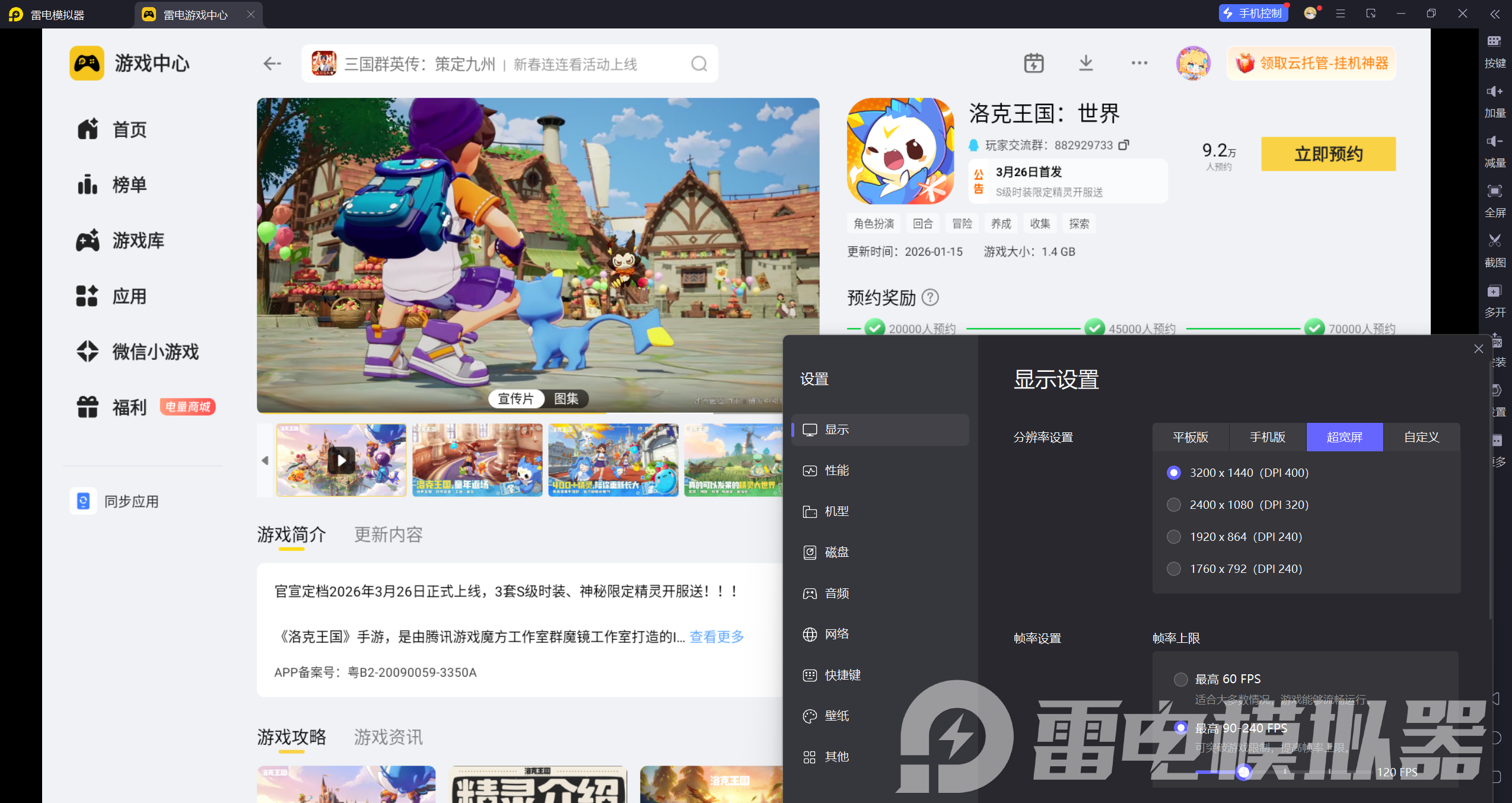Click the three-dot more options menu
The height and width of the screenshot is (803, 1512).
point(1139,63)
